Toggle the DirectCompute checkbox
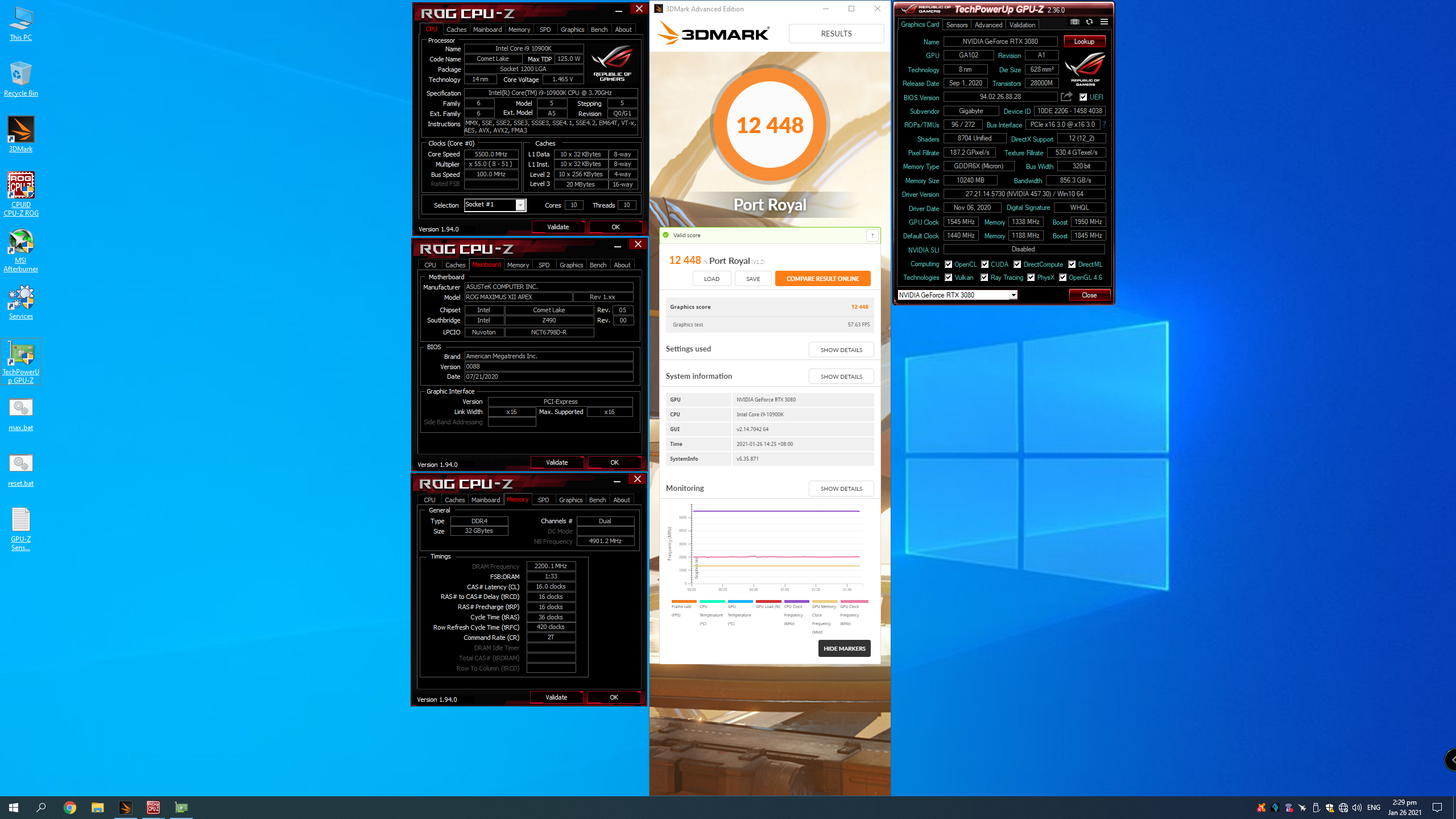 tap(1017, 264)
